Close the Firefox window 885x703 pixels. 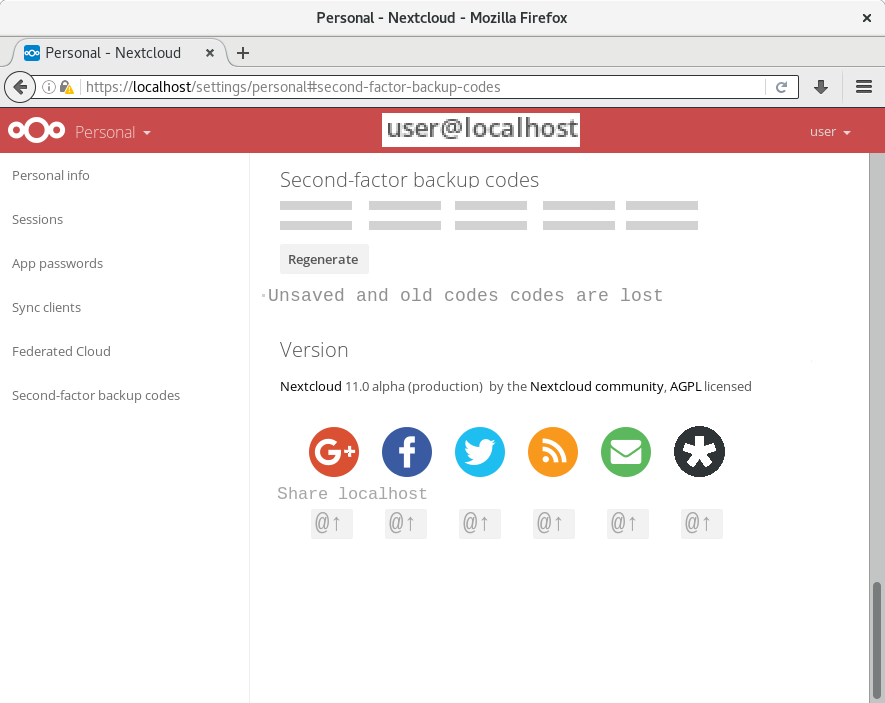click(867, 18)
